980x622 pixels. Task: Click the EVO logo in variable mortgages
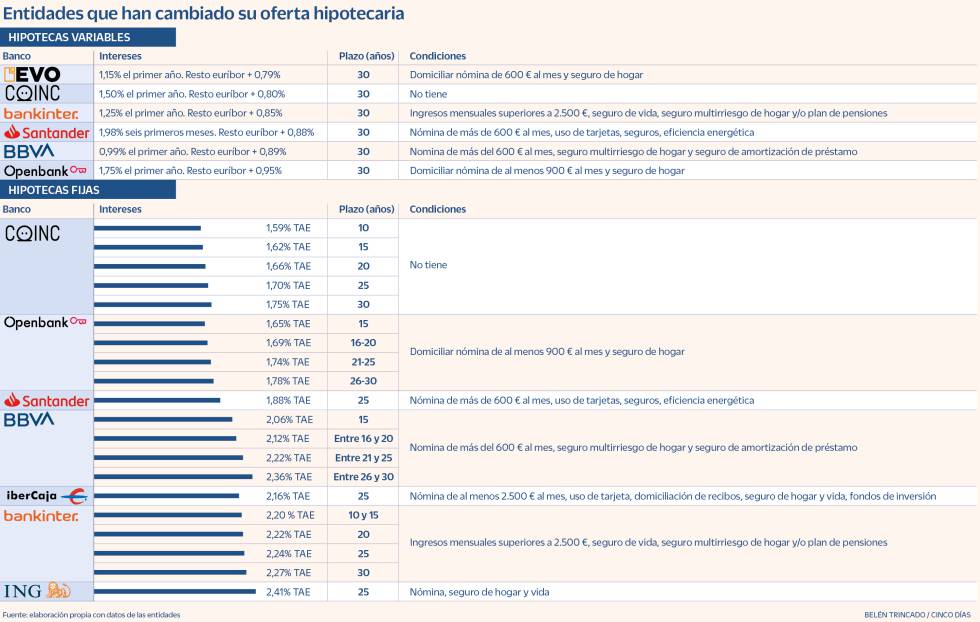pyautogui.click(x=32, y=74)
